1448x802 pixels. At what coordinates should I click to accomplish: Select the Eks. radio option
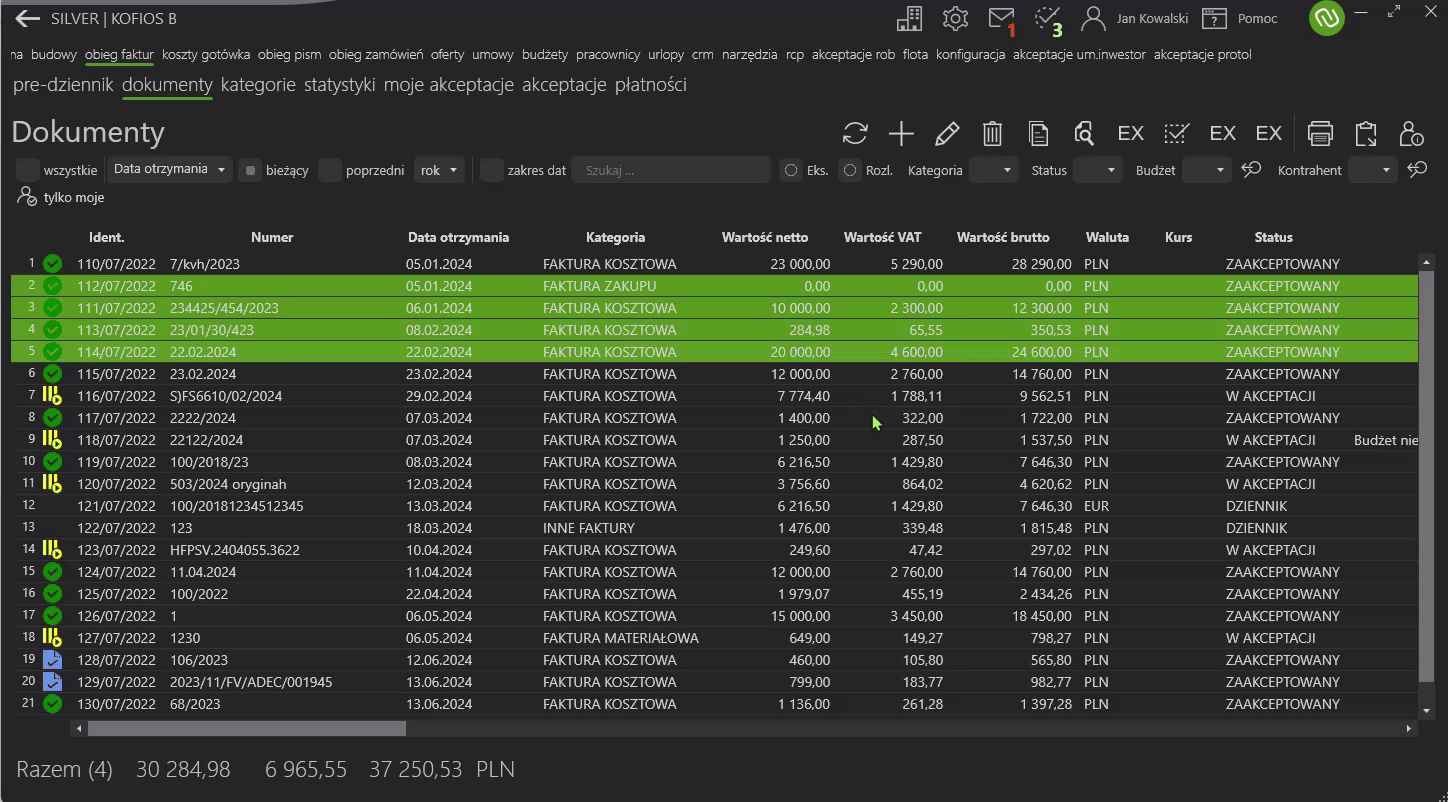point(791,170)
